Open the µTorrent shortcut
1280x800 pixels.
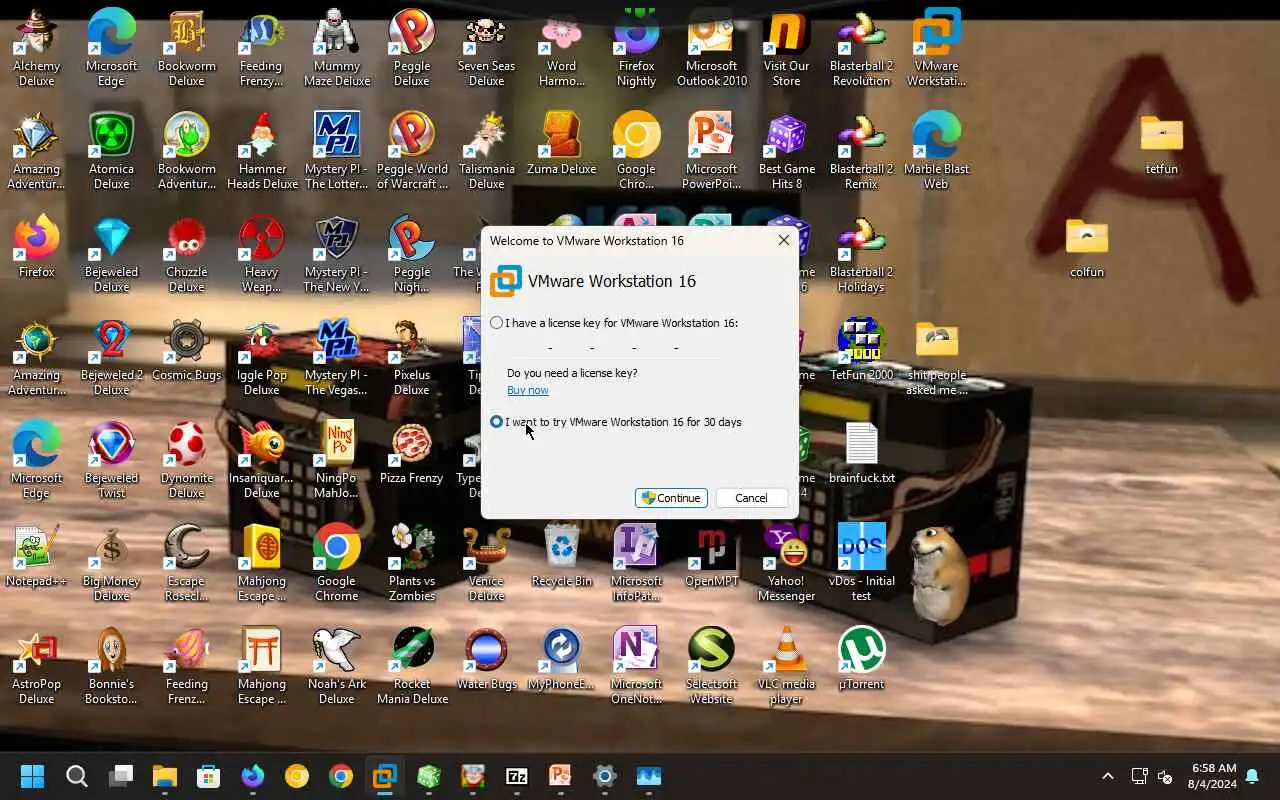coord(861,658)
